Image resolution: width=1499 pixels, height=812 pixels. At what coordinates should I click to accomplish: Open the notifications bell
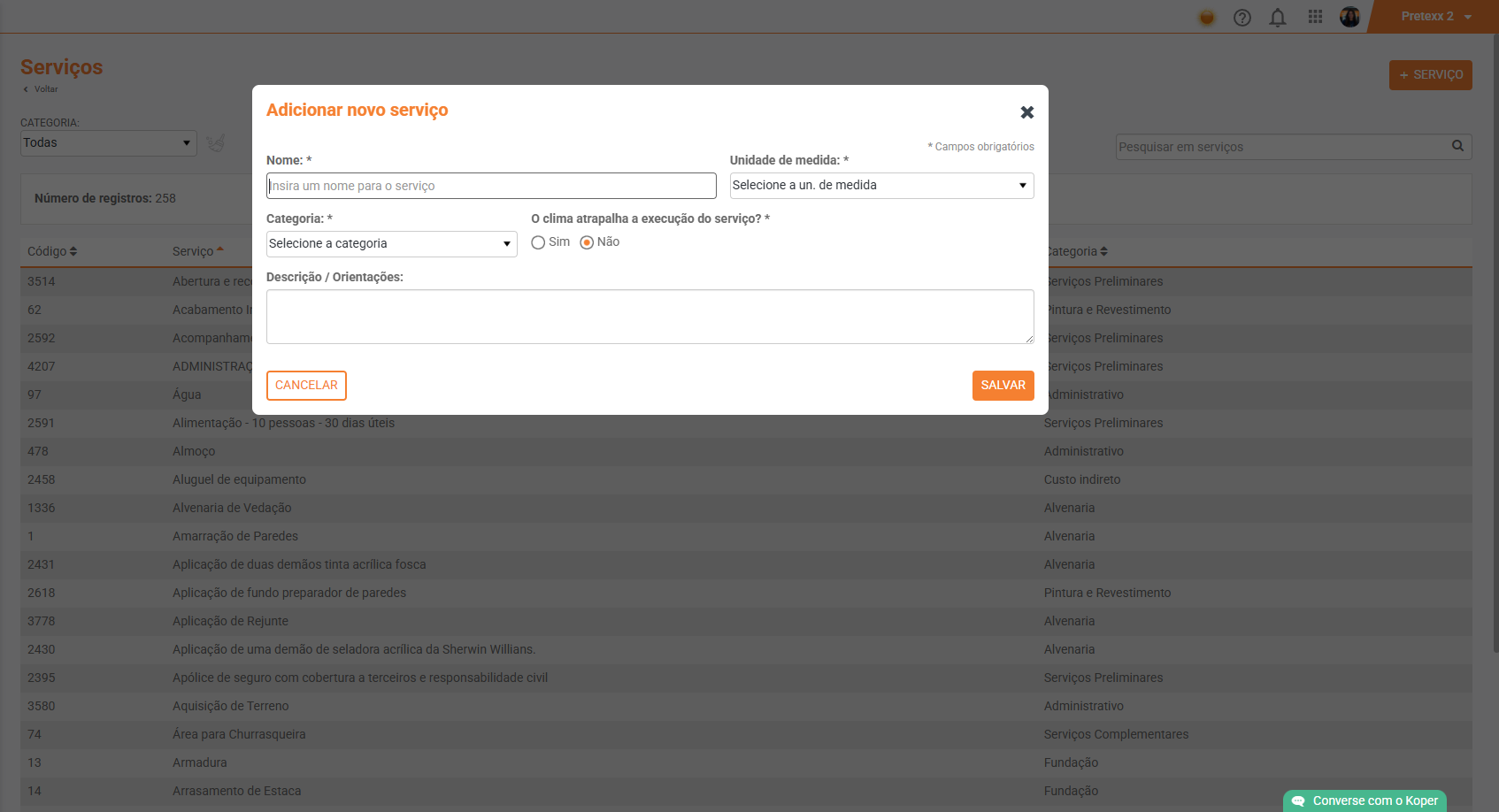(1278, 18)
